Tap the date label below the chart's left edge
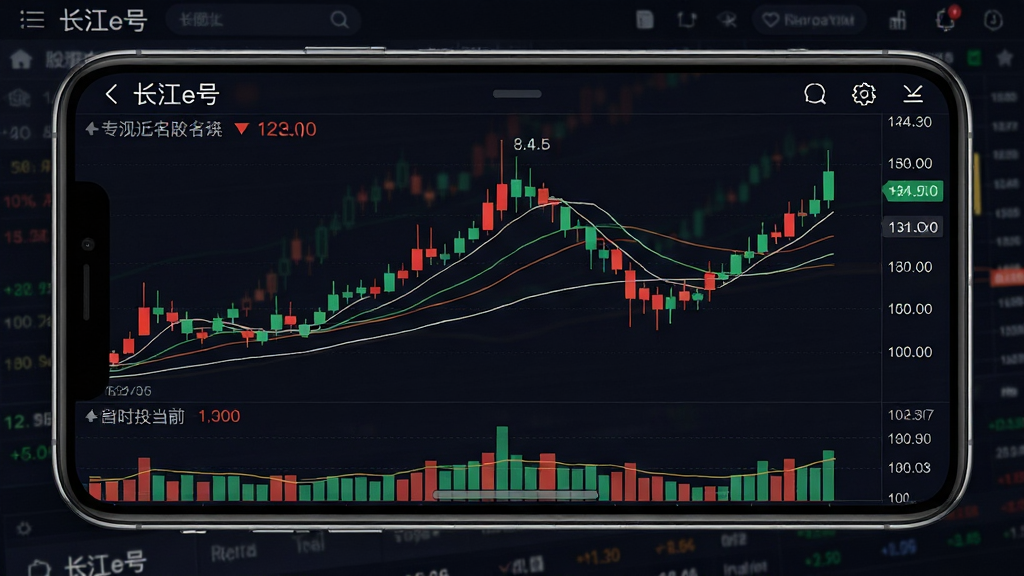Image resolution: width=1024 pixels, height=576 pixels. [x=128, y=391]
